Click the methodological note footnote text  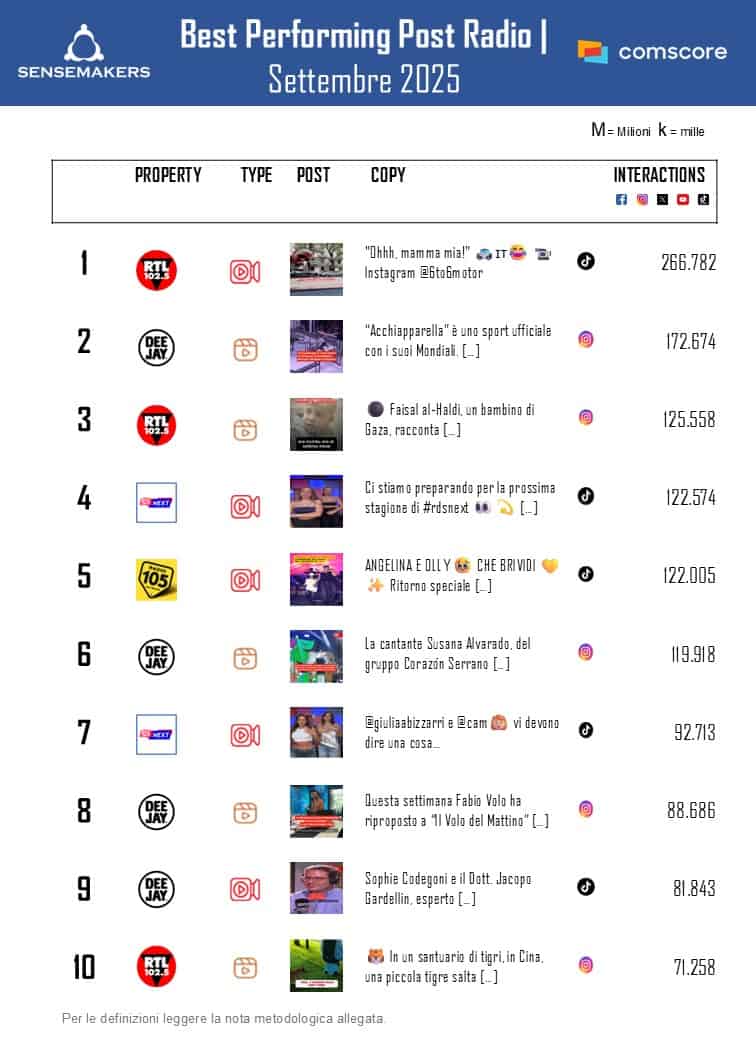tap(223, 1019)
